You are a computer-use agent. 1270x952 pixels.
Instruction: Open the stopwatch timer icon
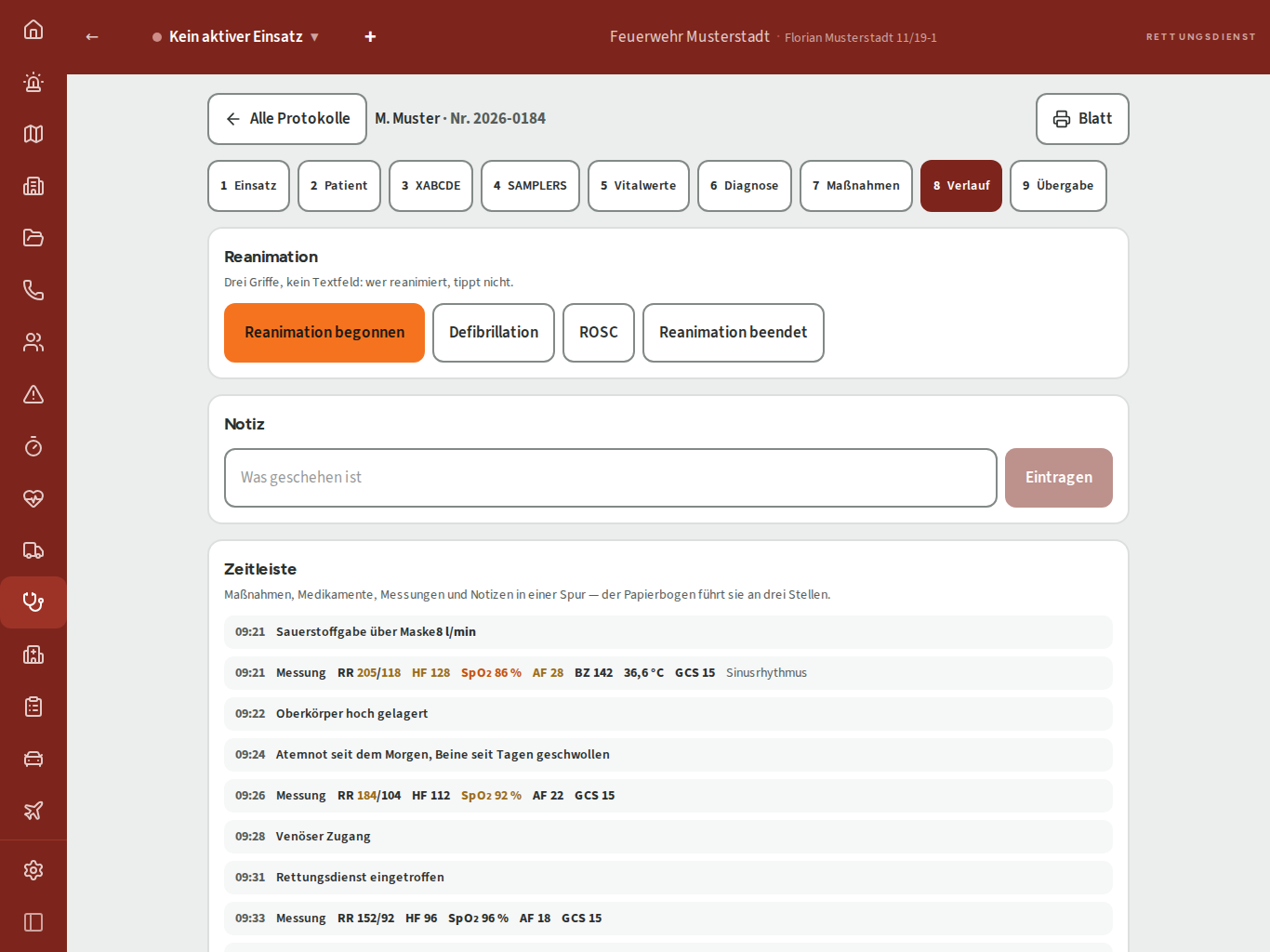click(x=33, y=446)
